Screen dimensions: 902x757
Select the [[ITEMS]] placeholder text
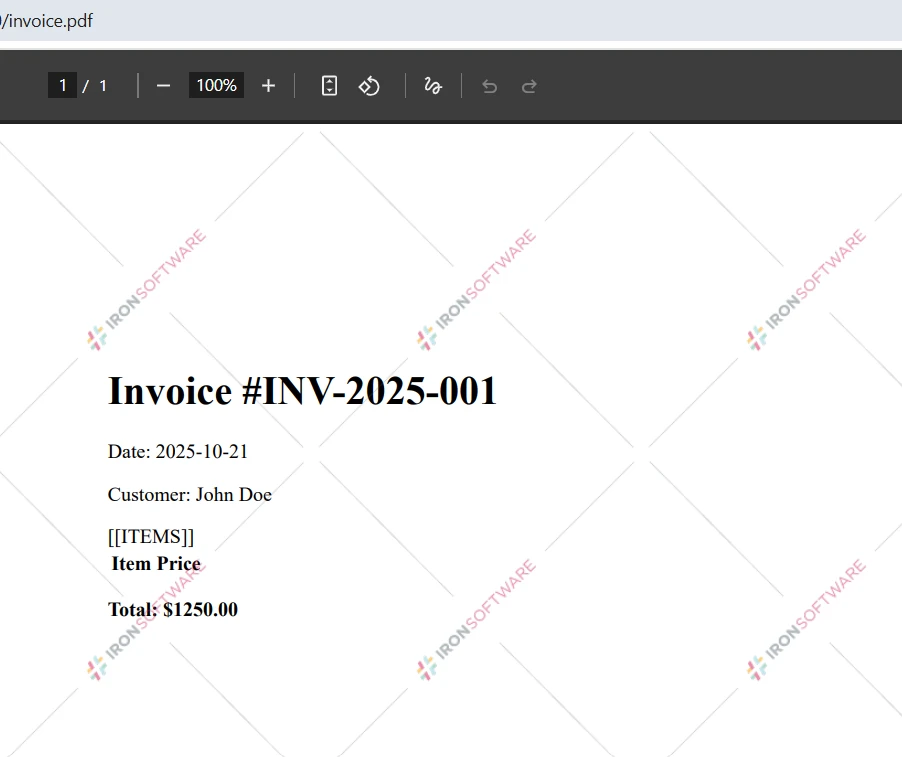click(x=151, y=536)
